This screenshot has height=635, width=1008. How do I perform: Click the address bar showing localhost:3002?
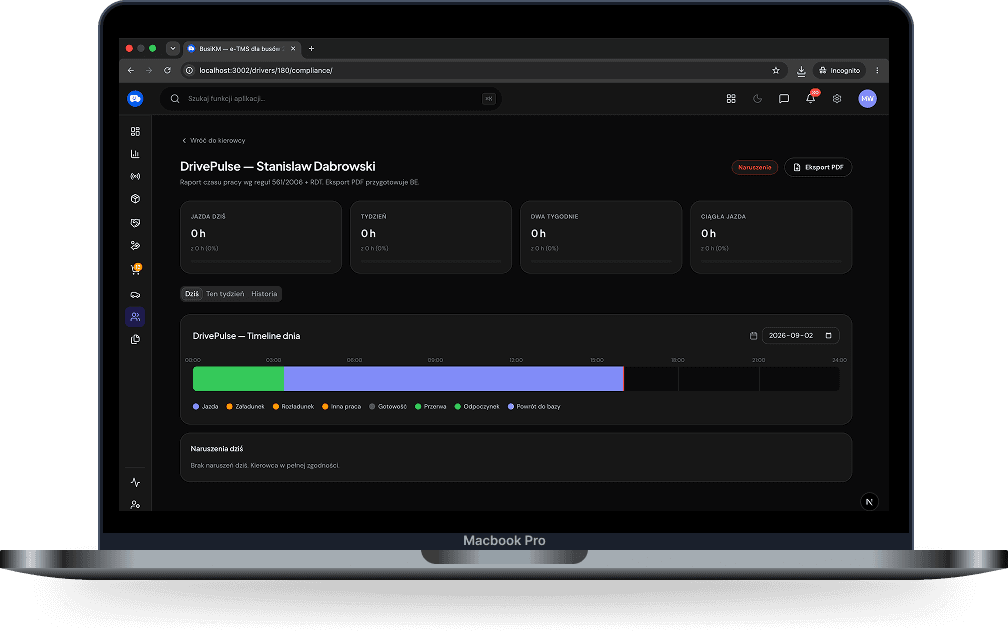482,70
